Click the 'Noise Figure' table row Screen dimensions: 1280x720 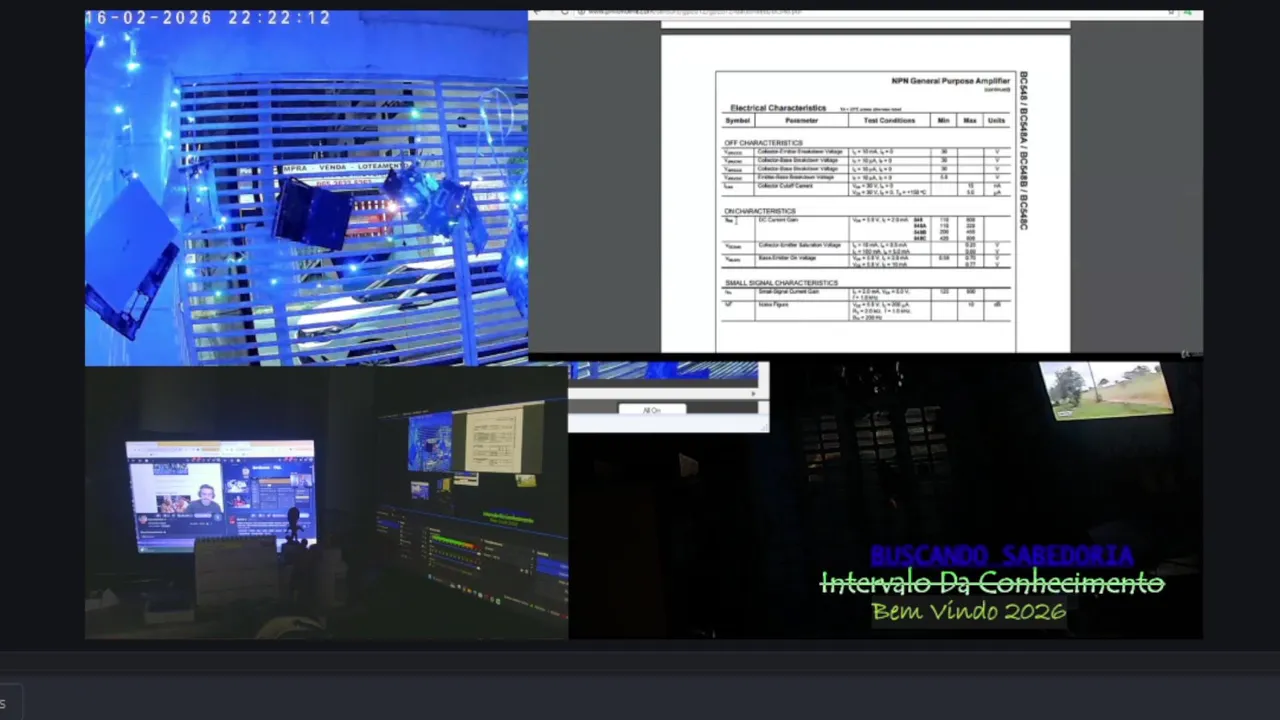click(x=866, y=310)
